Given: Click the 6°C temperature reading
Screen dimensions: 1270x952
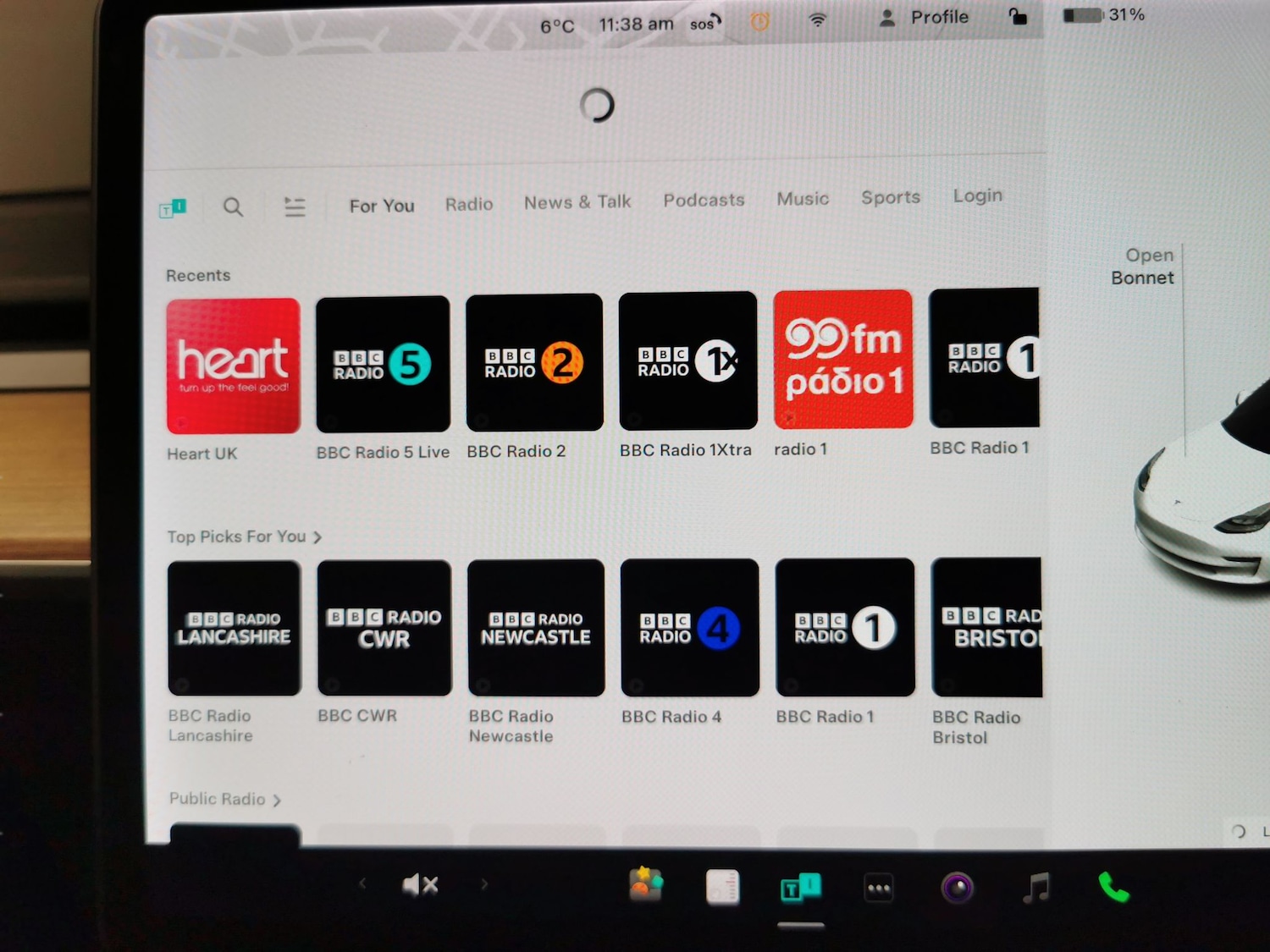Looking at the screenshot, I should click(x=557, y=27).
